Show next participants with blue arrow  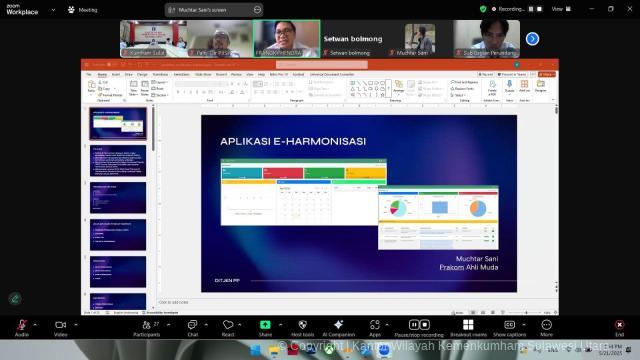point(532,39)
